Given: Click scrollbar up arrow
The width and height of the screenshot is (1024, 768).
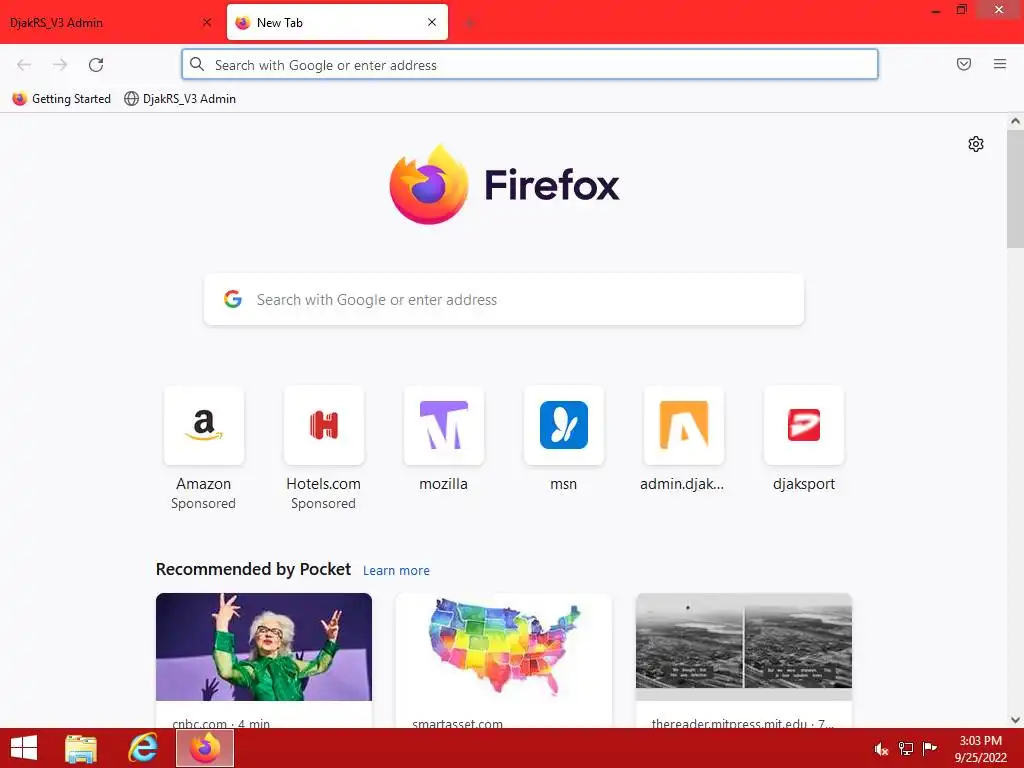Looking at the screenshot, I should (1015, 121).
